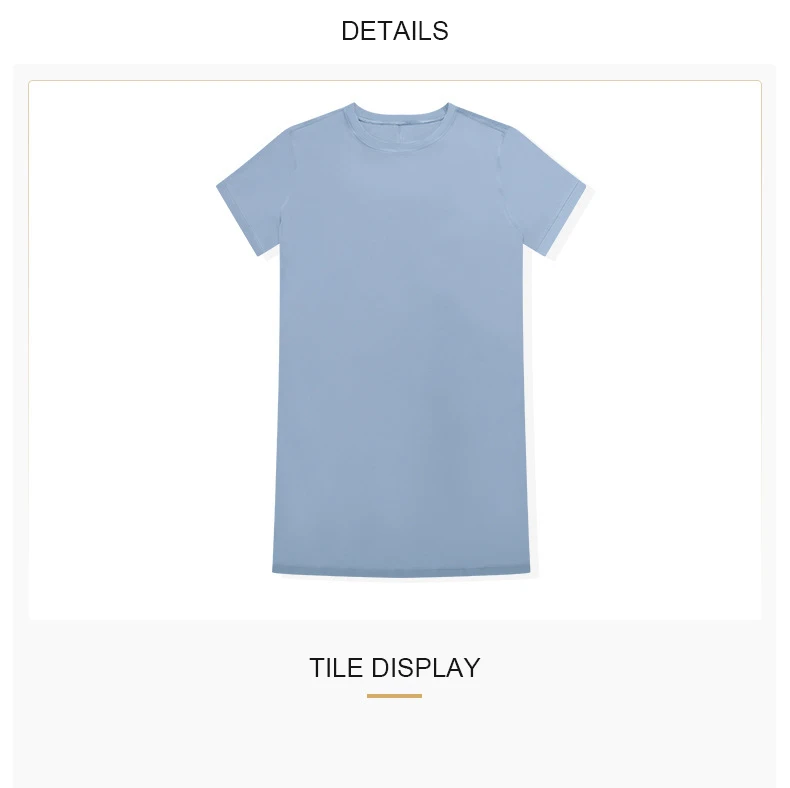Select the TILE DISPLAY heading text

(x=394, y=668)
